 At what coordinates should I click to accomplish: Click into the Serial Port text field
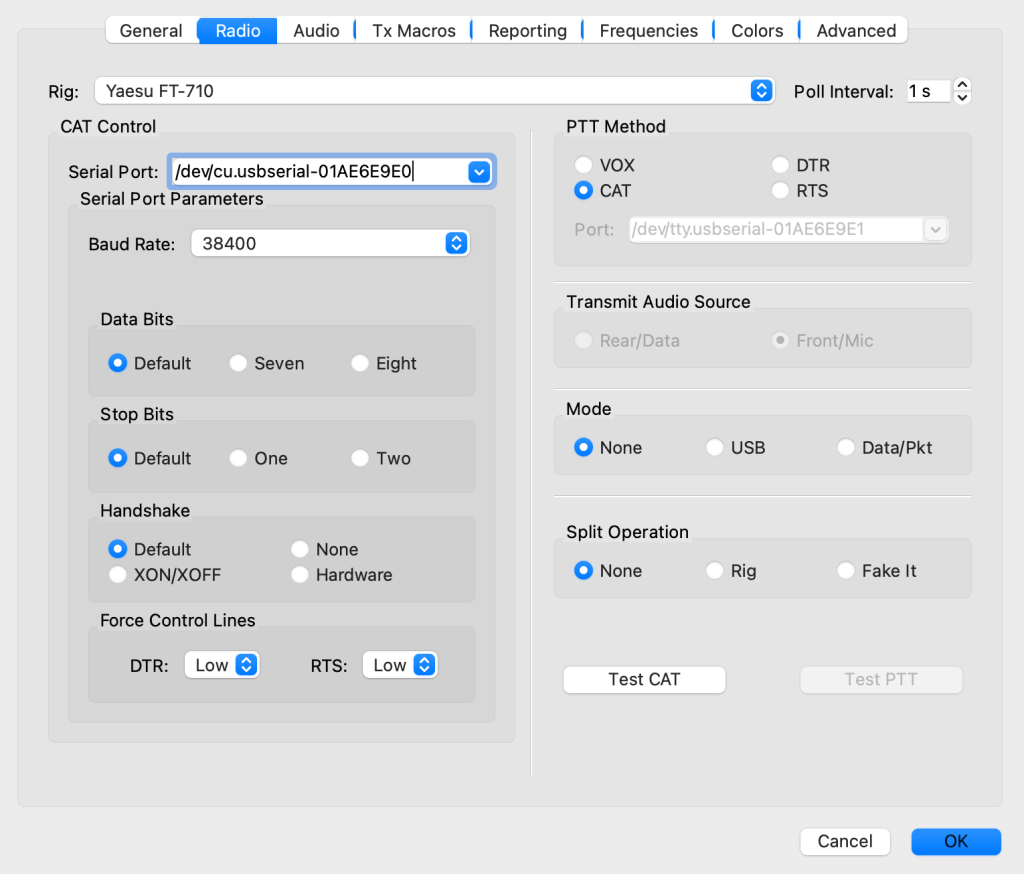(x=319, y=172)
